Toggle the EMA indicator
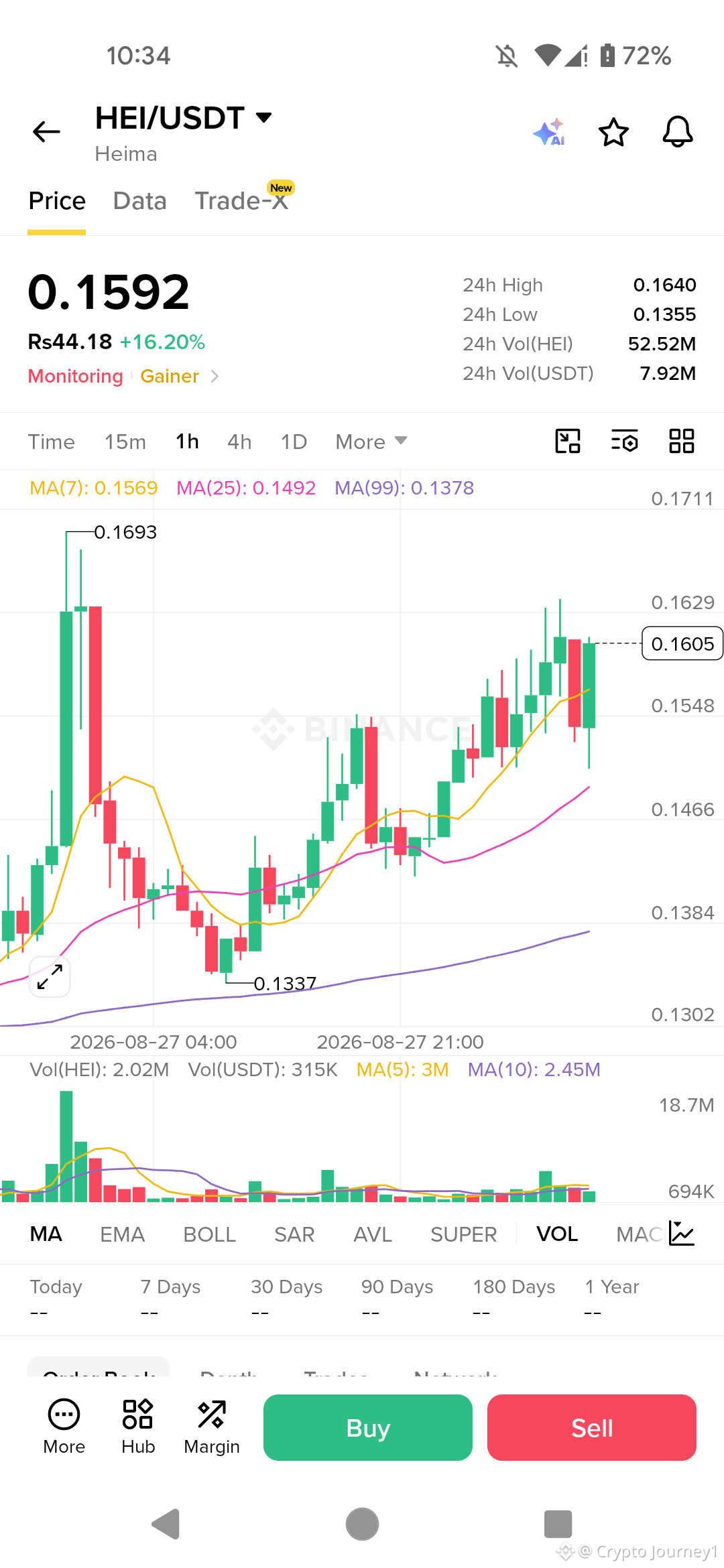The width and height of the screenshot is (724, 1568). pyautogui.click(x=122, y=1234)
